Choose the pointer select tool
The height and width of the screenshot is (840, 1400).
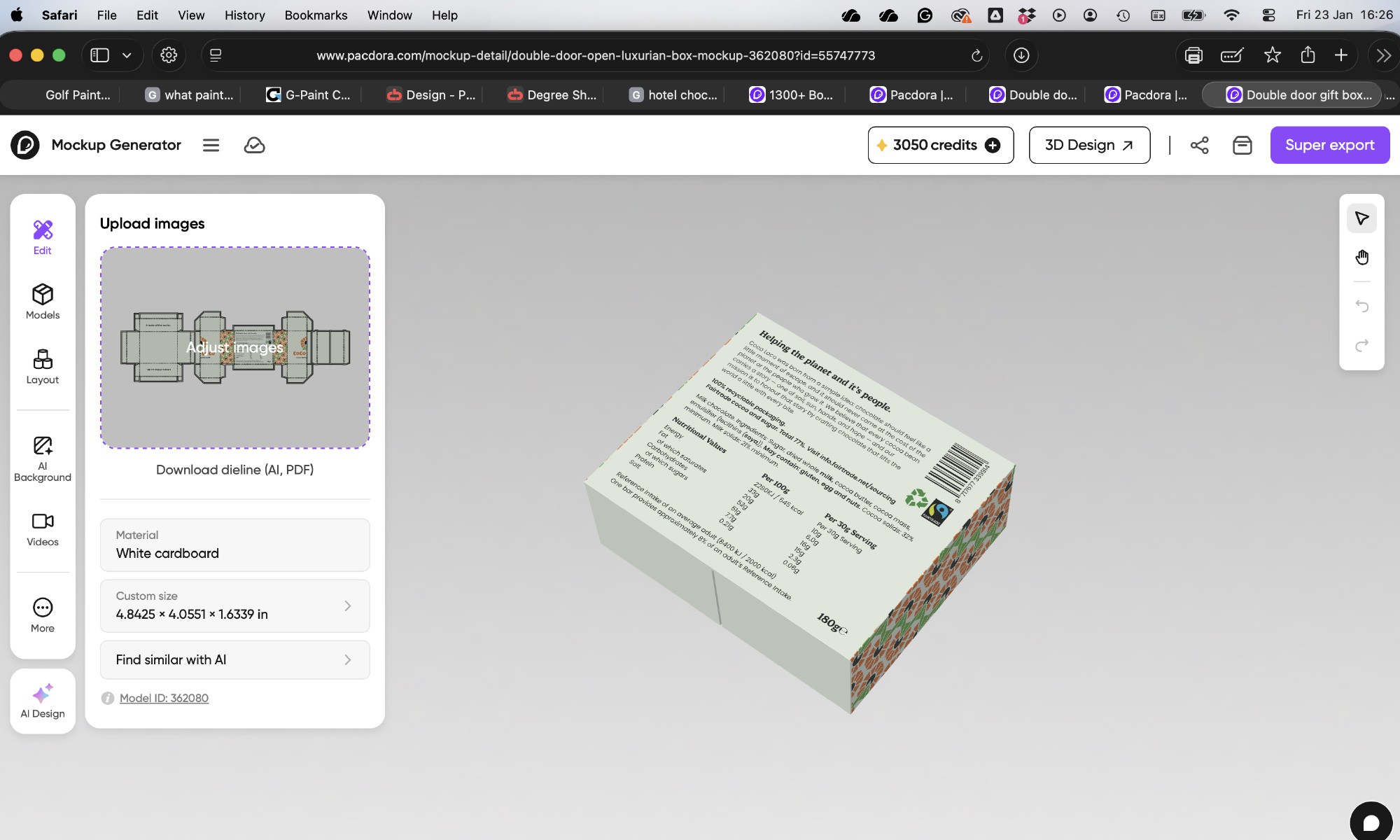(1361, 218)
